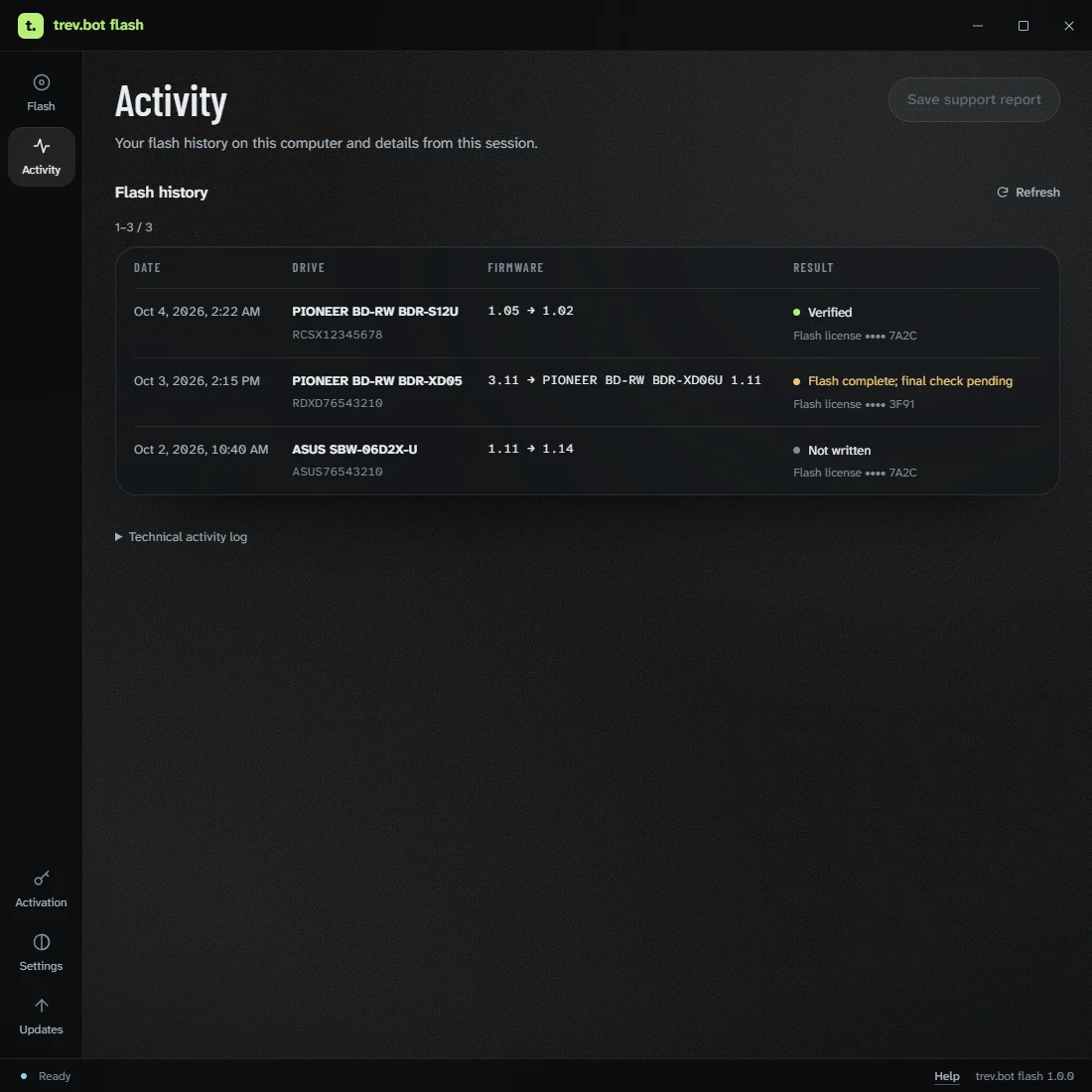Go to Activation label
1092x1092 pixels.
(x=41, y=902)
